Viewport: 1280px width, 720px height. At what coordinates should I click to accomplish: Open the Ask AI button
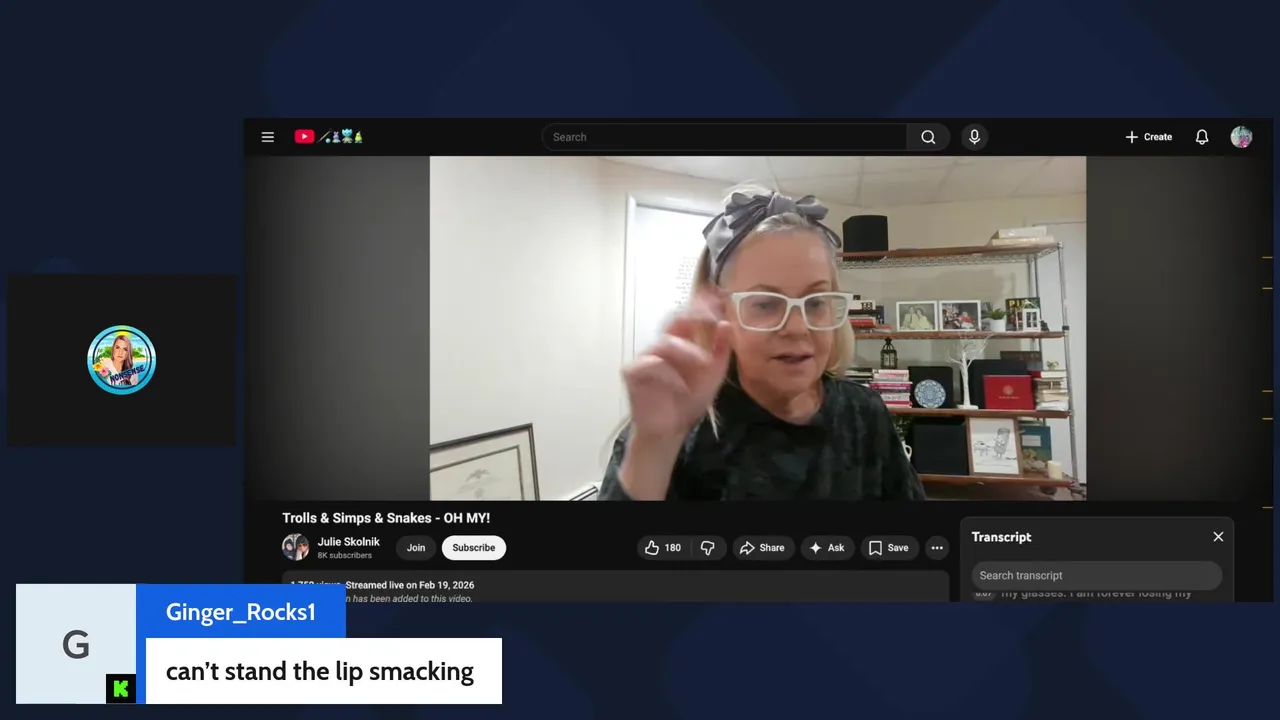827,548
